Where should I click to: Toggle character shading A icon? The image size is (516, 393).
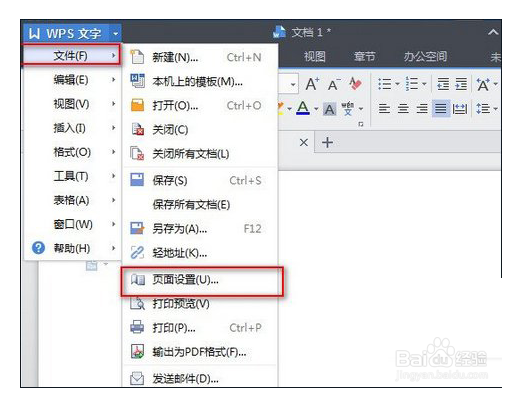click(x=329, y=109)
